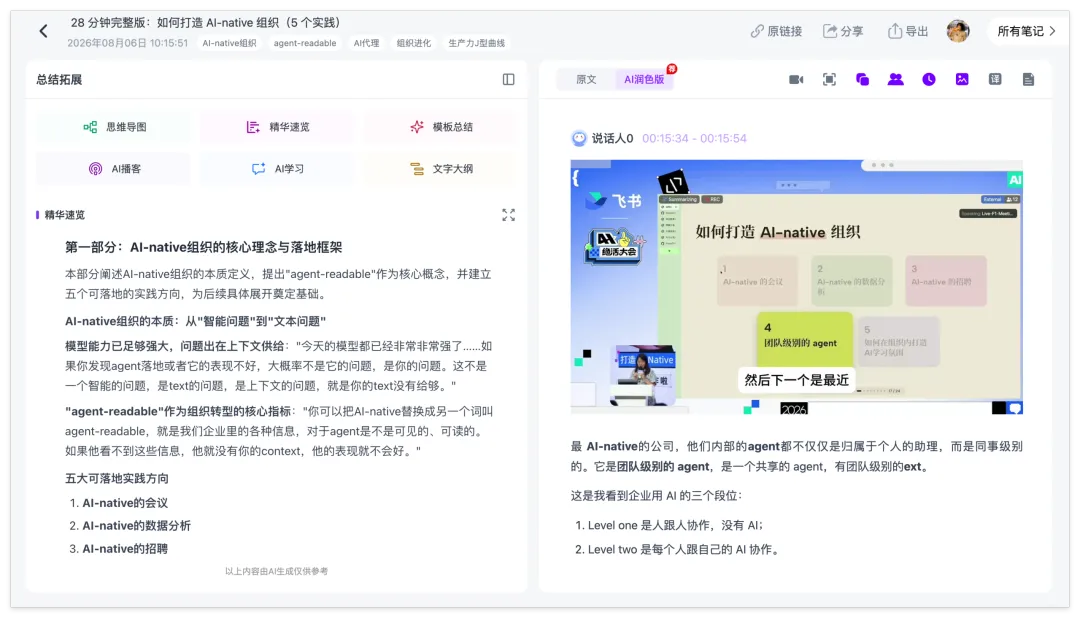Click list item AI-native的会议
Screen dimensions: 1080x618
pyautogui.click(x=125, y=503)
